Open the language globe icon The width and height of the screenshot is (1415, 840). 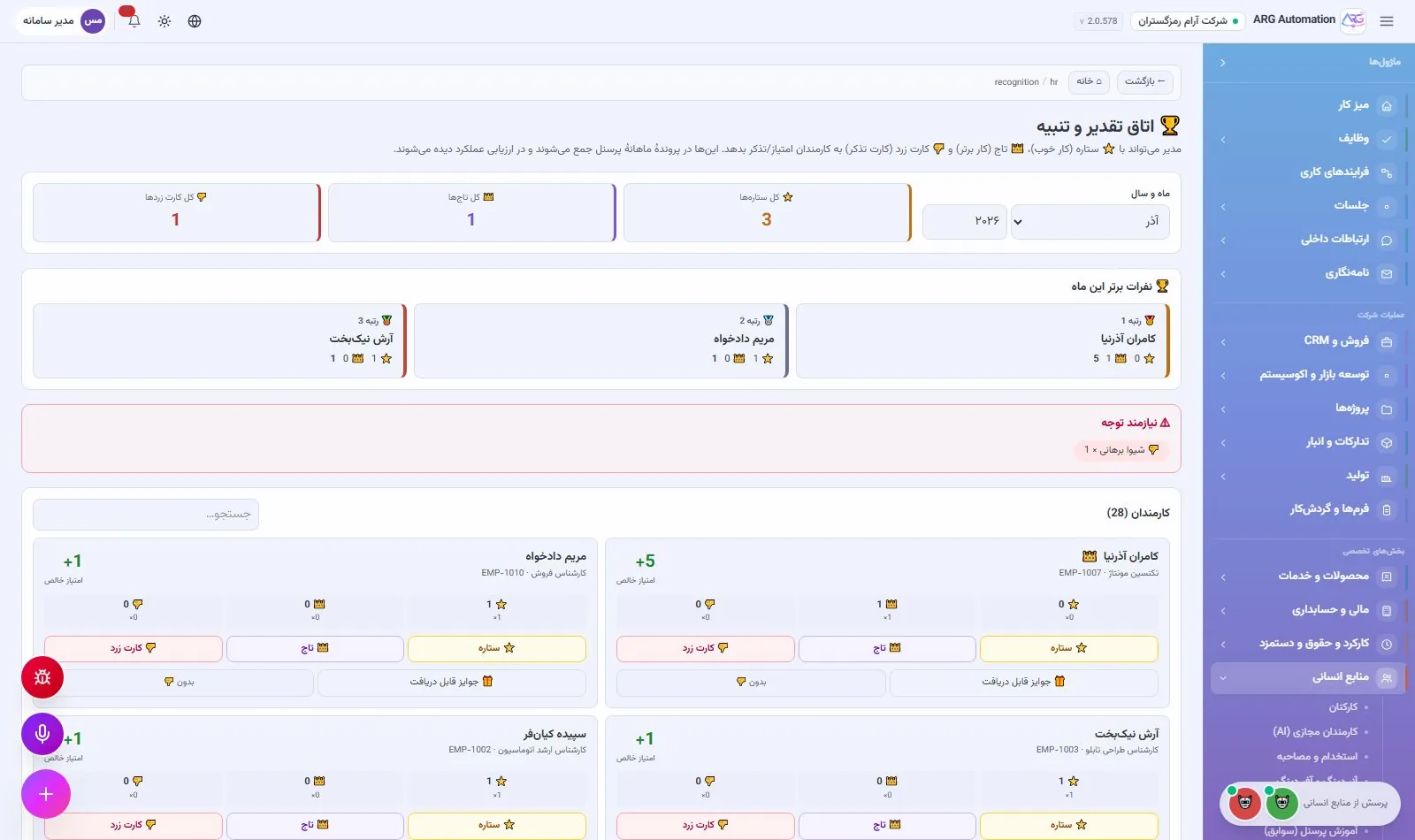195,21
